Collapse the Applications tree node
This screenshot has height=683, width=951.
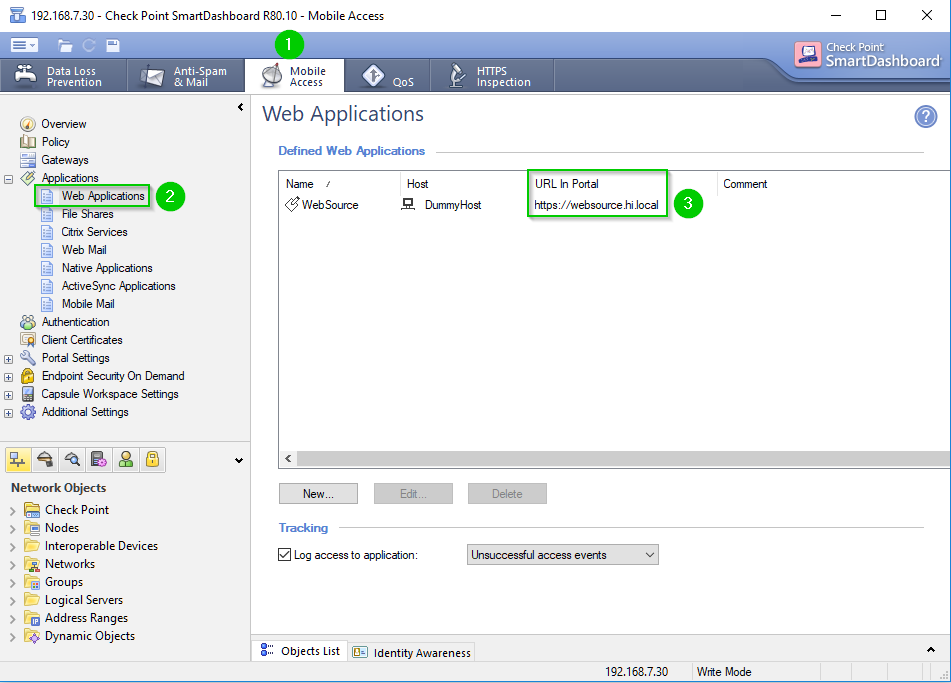click(8, 179)
